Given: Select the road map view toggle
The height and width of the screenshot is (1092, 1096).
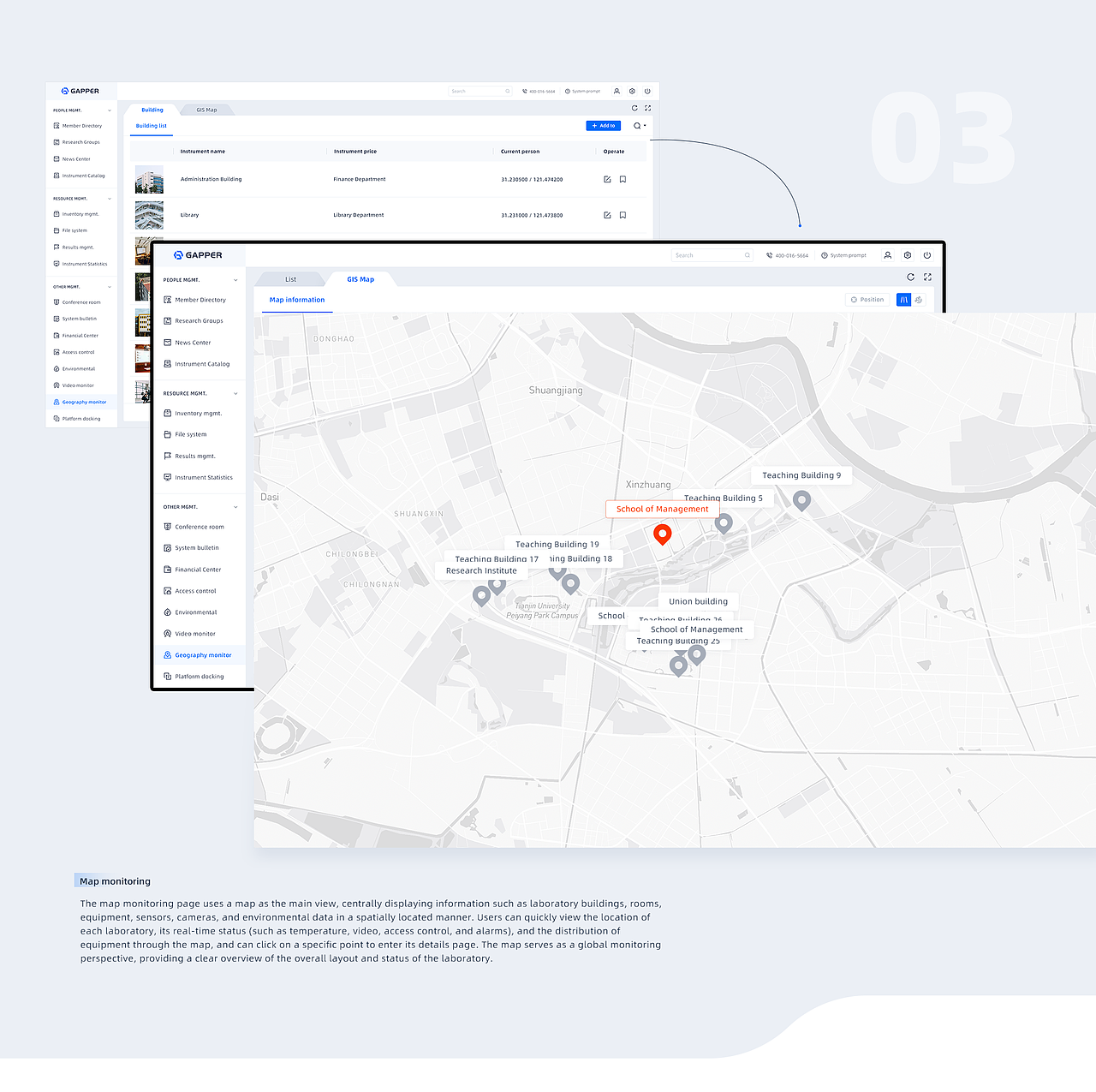Looking at the screenshot, I should 903,300.
